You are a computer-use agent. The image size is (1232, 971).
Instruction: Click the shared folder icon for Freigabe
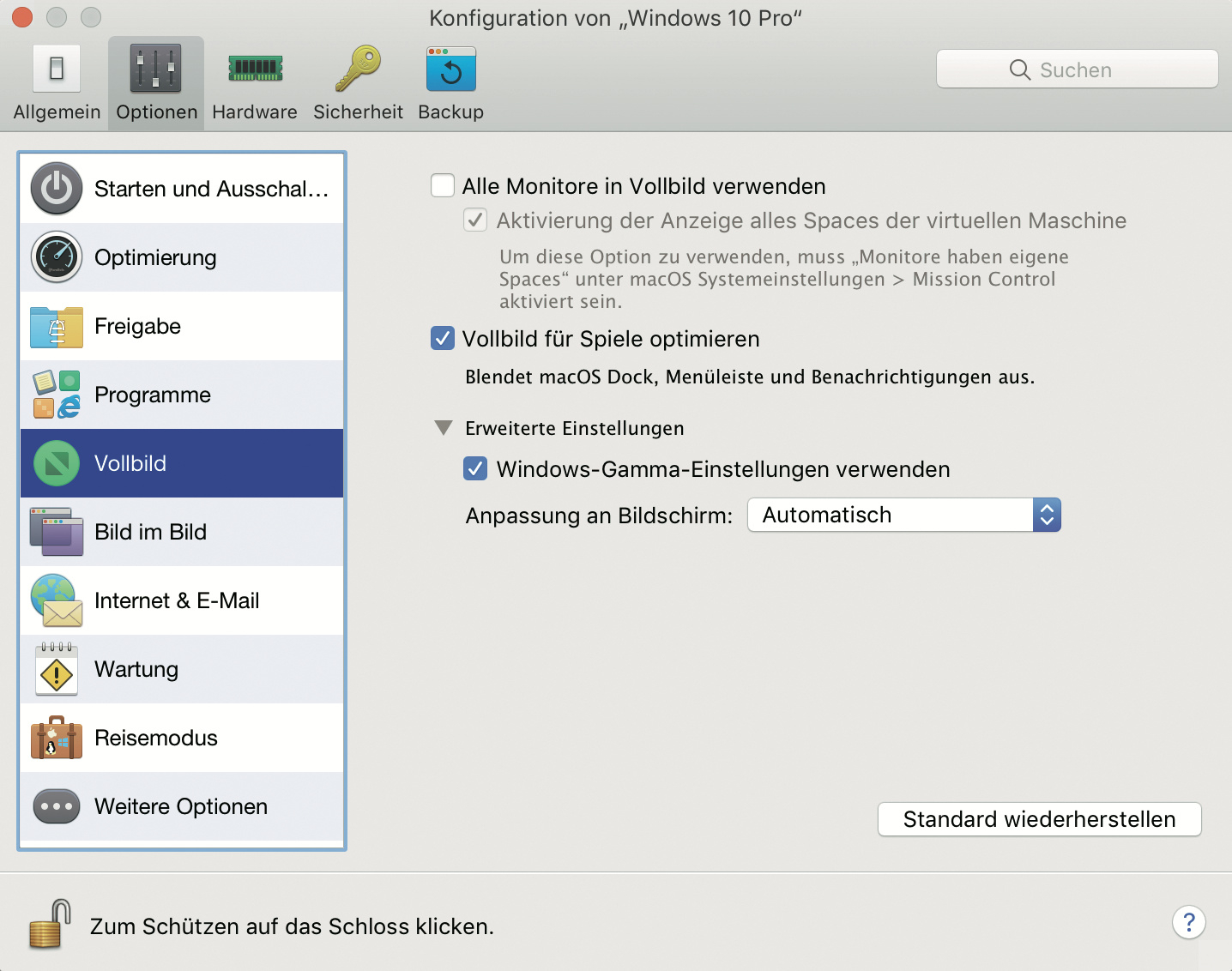tap(57, 326)
